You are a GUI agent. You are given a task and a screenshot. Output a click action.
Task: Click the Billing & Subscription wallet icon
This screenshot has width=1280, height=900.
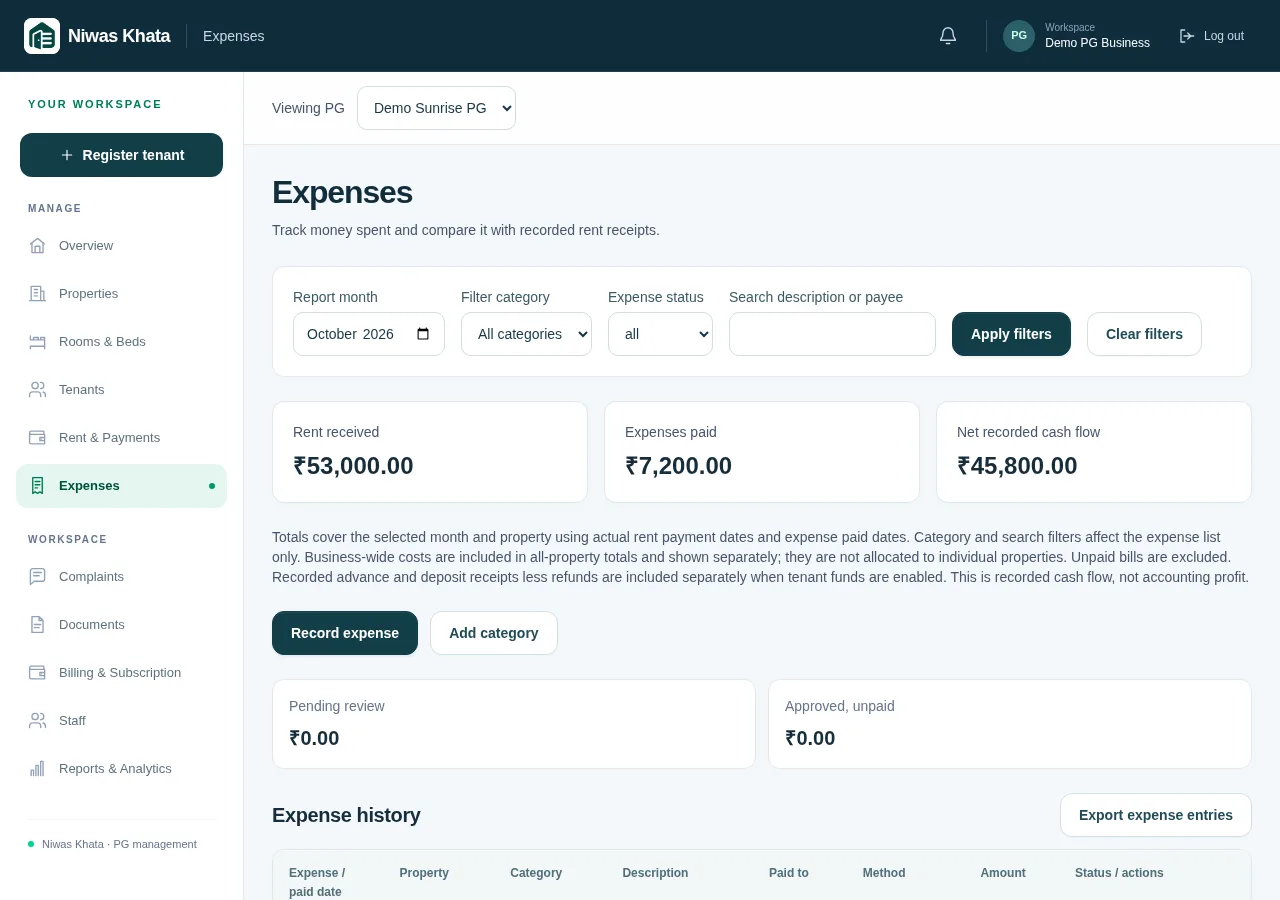37,672
